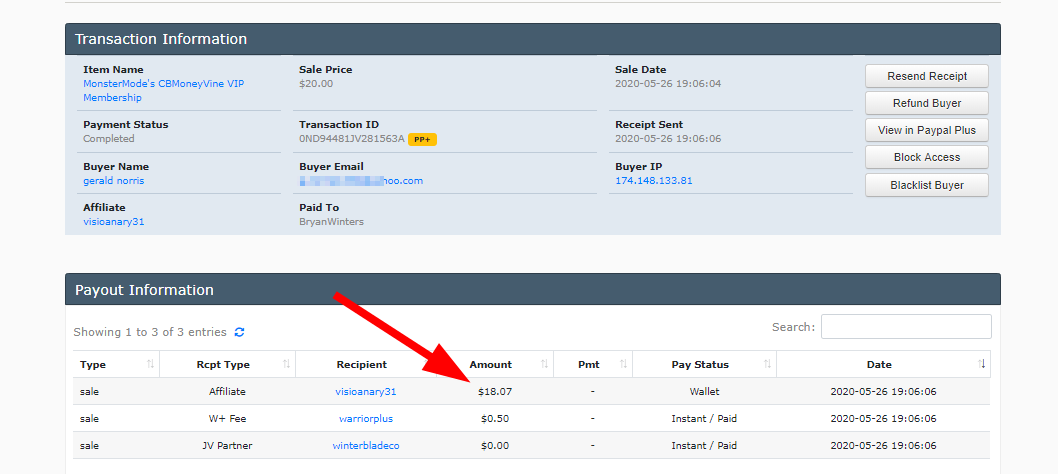Open buyer IP 174.148.133.81 link
The image size is (1058, 474).
[x=653, y=181]
